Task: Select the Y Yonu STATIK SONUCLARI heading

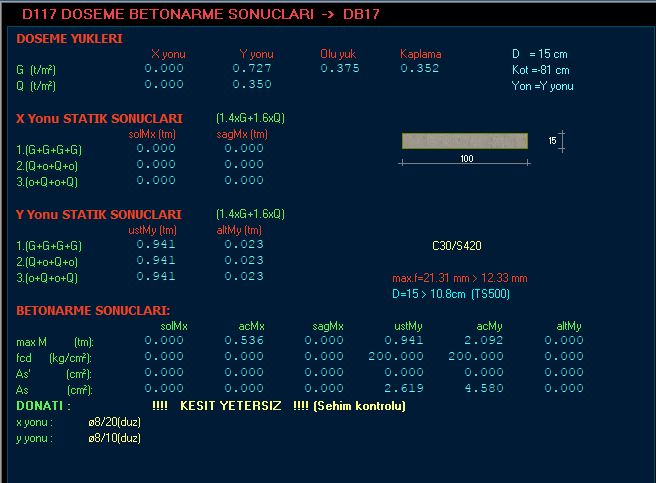Action: [x=99, y=215]
